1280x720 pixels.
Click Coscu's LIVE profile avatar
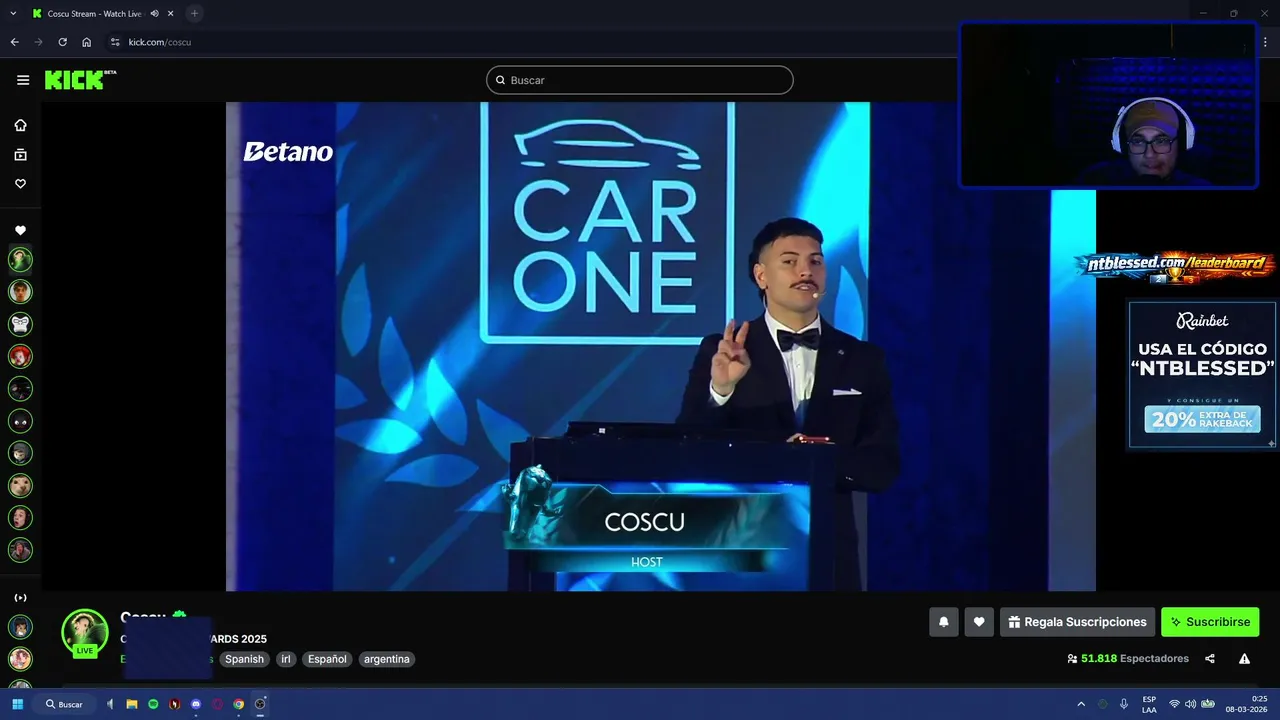point(85,633)
